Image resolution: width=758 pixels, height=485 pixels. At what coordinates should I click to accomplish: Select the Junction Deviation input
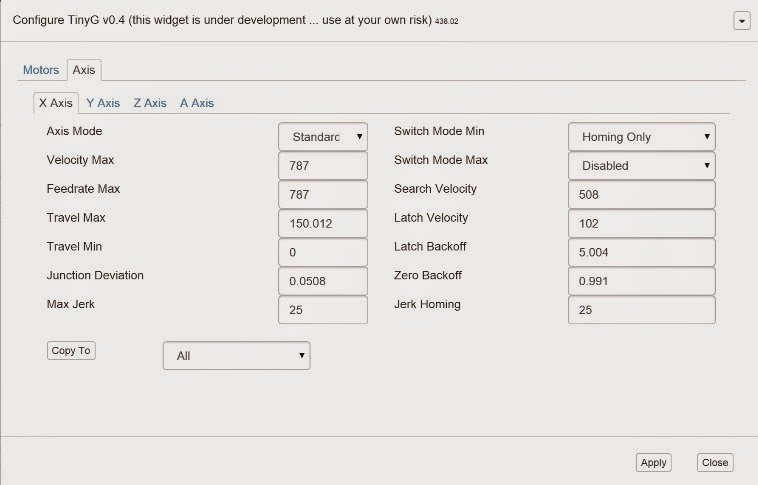(x=323, y=282)
